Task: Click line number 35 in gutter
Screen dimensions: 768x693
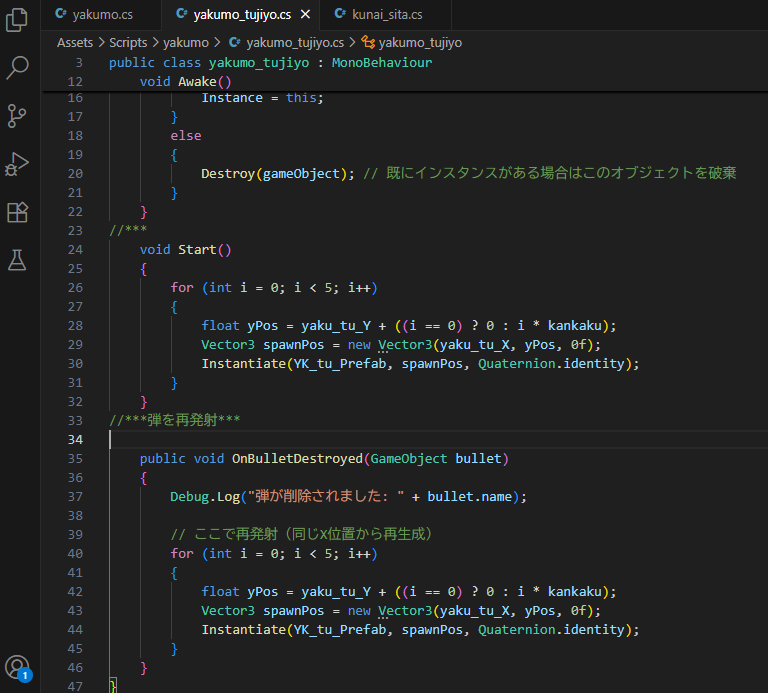Action: click(75, 459)
